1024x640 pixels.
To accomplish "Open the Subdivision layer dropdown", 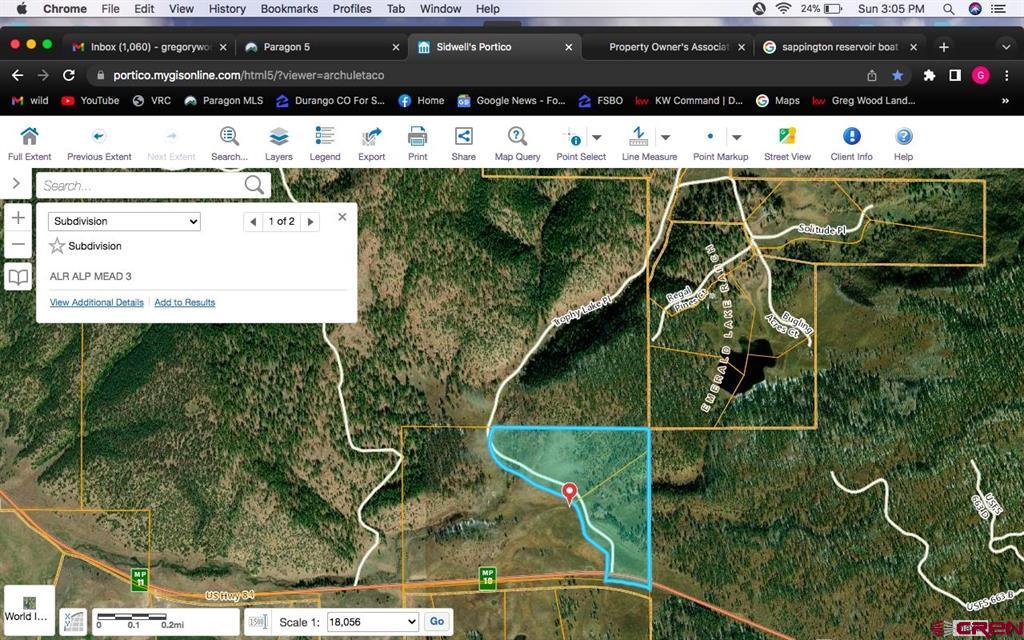I will point(124,221).
